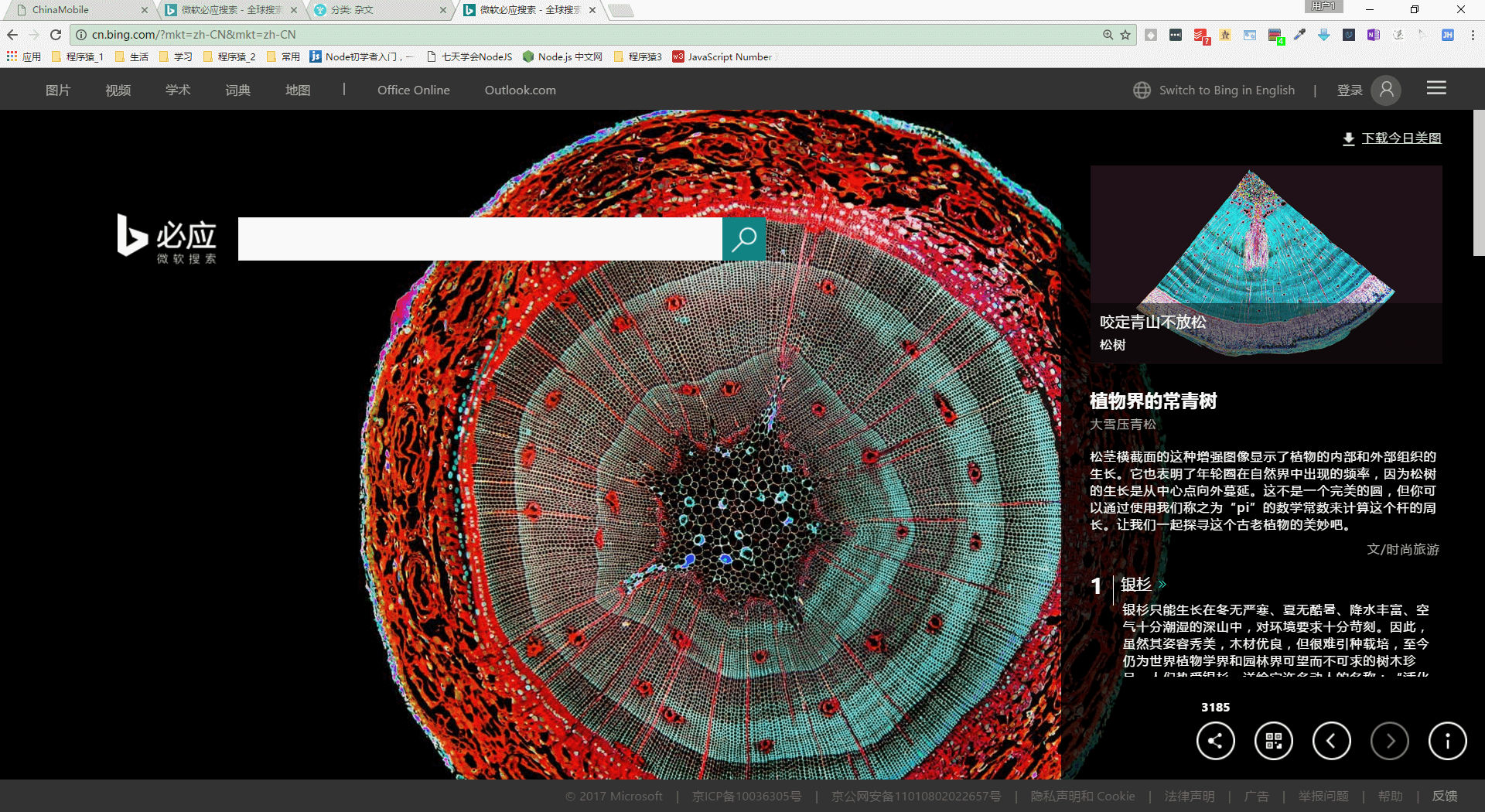Click the browser back arrow

(12, 35)
